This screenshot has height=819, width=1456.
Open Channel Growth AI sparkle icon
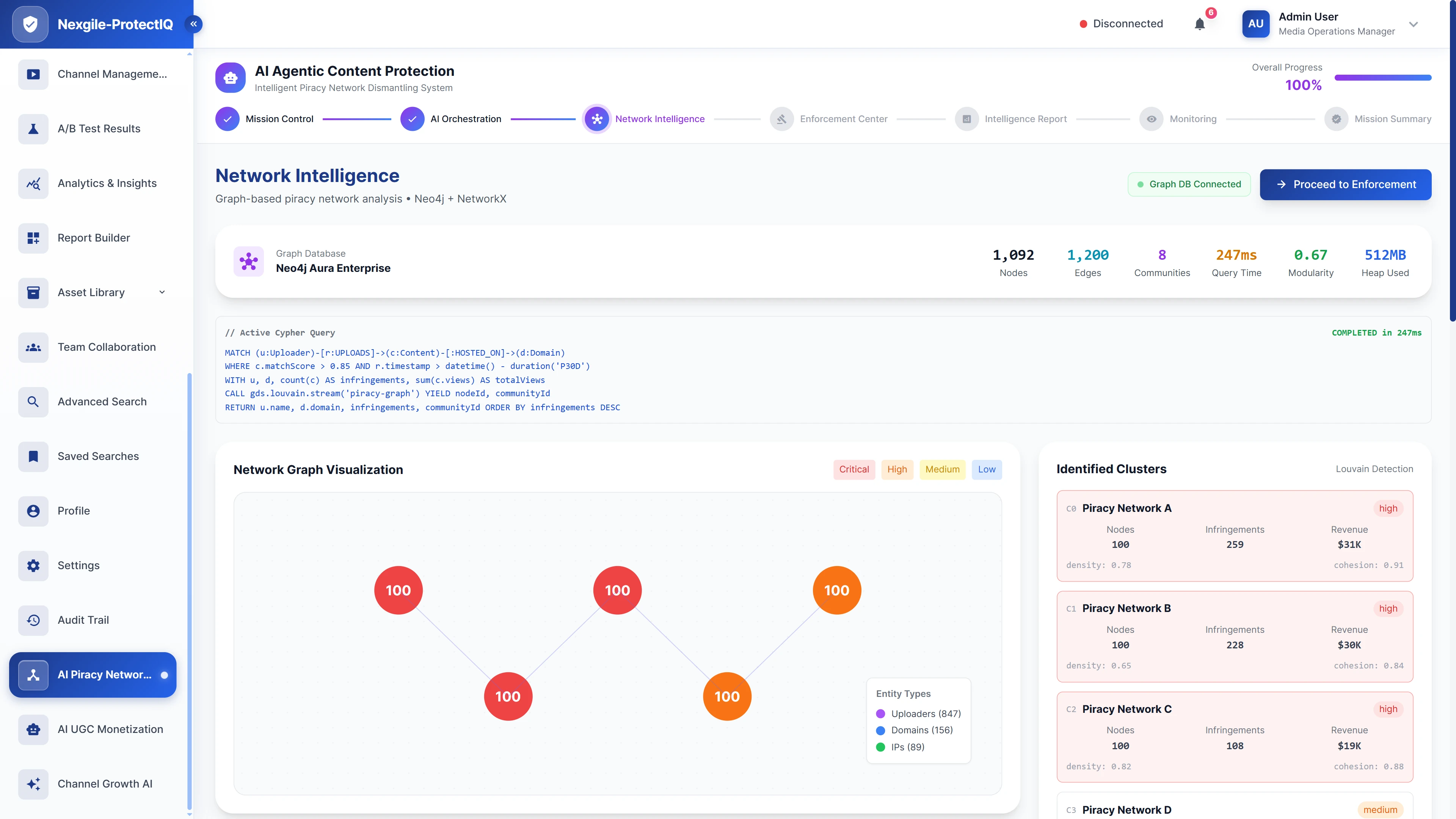click(x=33, y=784)
